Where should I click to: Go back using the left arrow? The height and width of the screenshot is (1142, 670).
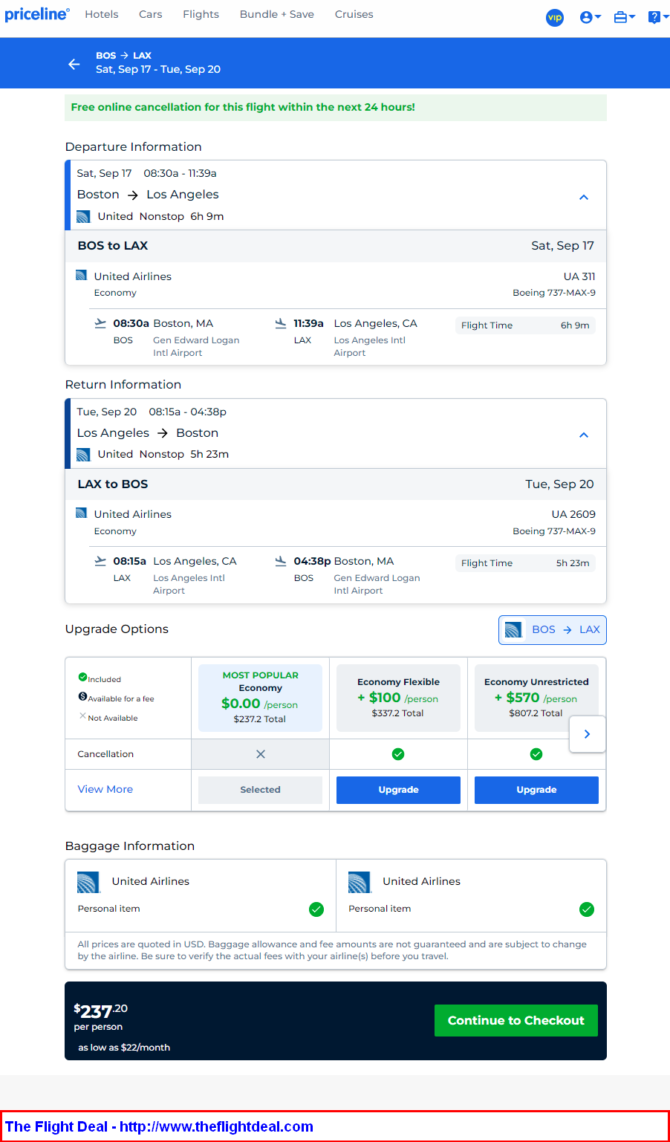(74, 64)
